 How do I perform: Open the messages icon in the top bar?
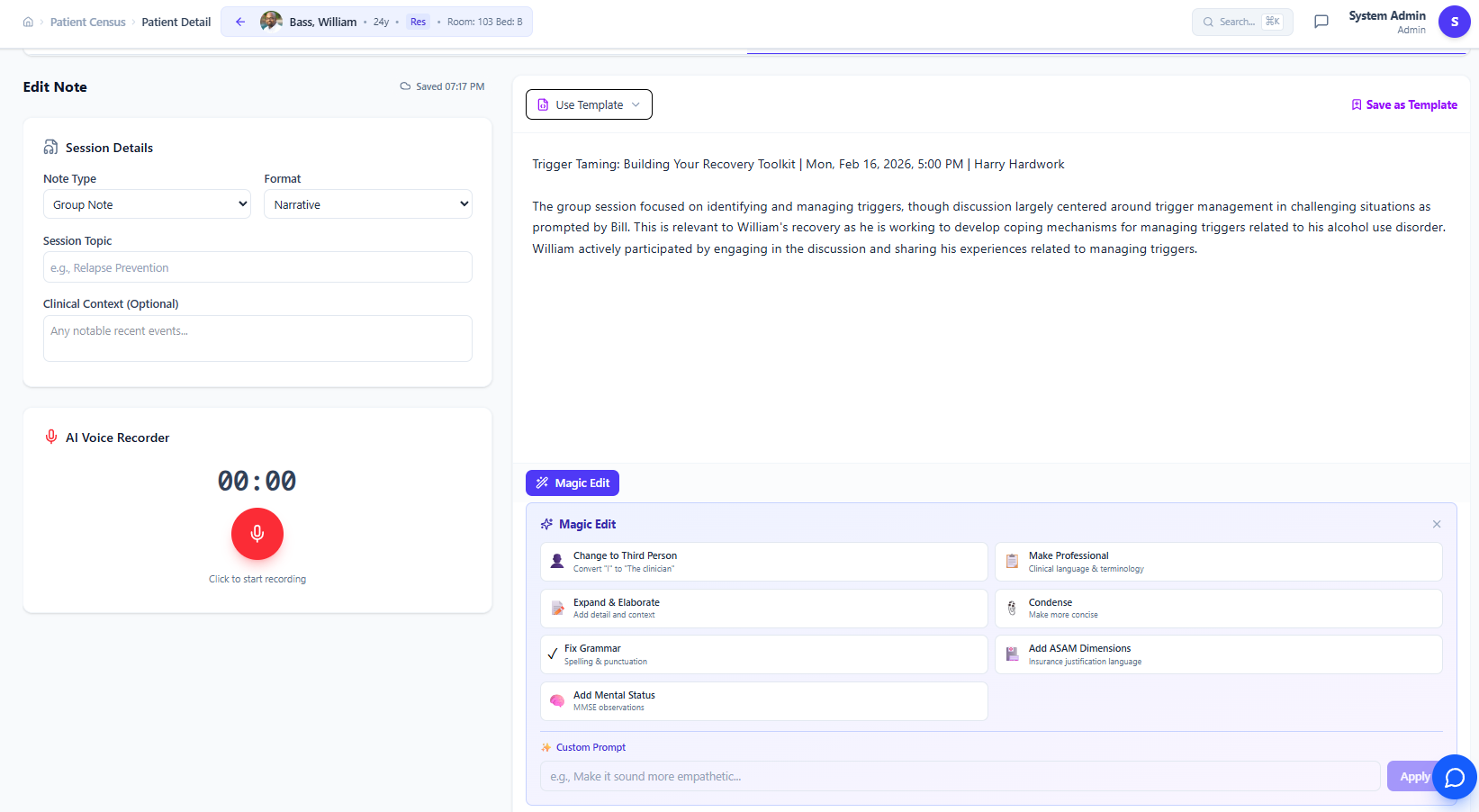point(1321,21)
